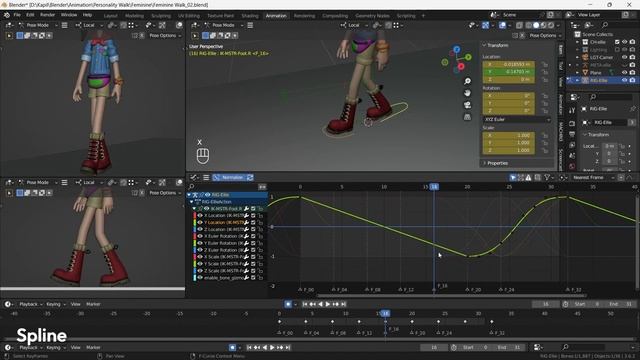Open the XYZ Euler rotation mode dropdown
640x360 pixels.
tap(517, 120)
